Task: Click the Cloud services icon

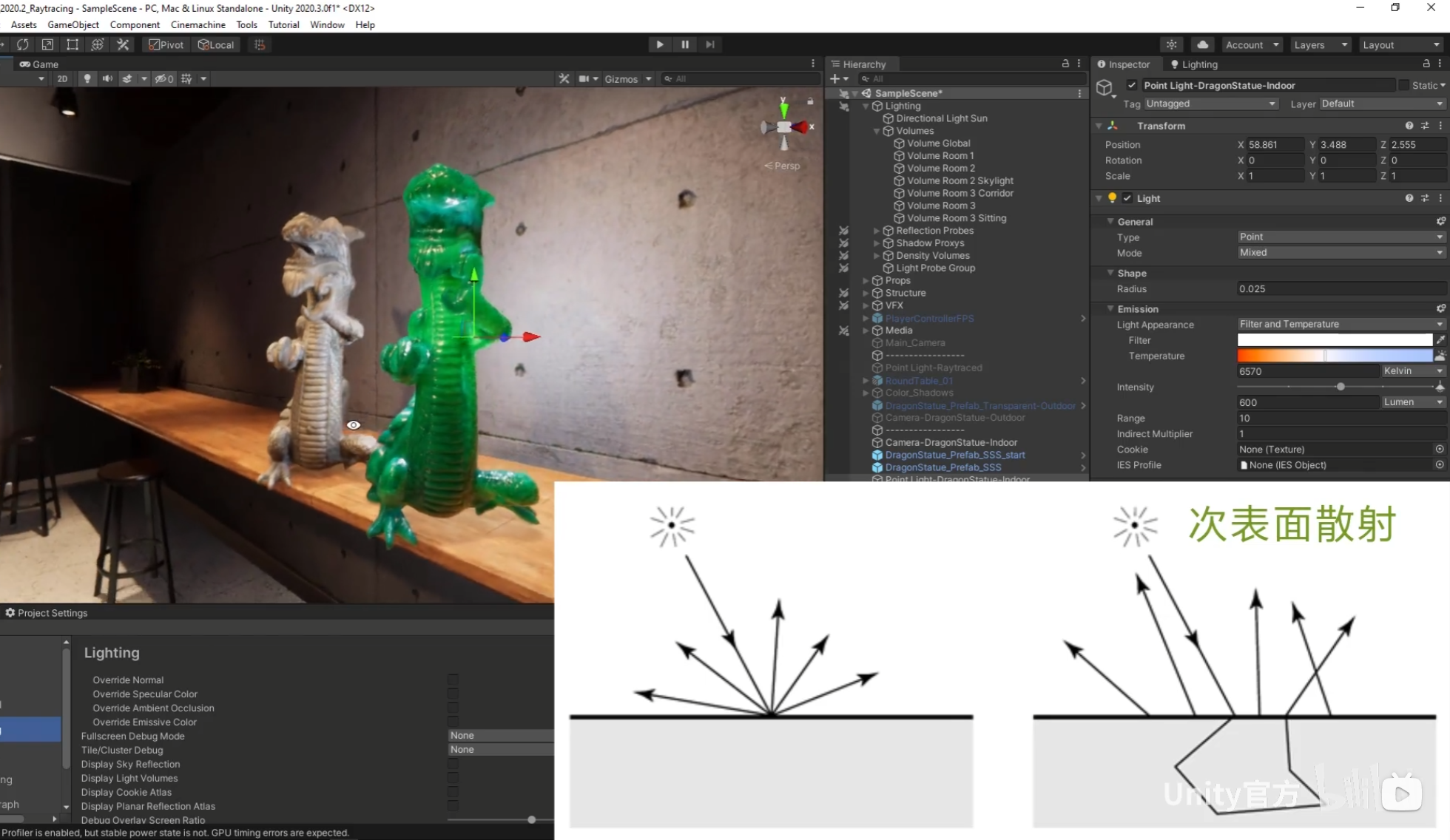Action: [1203, 44]
